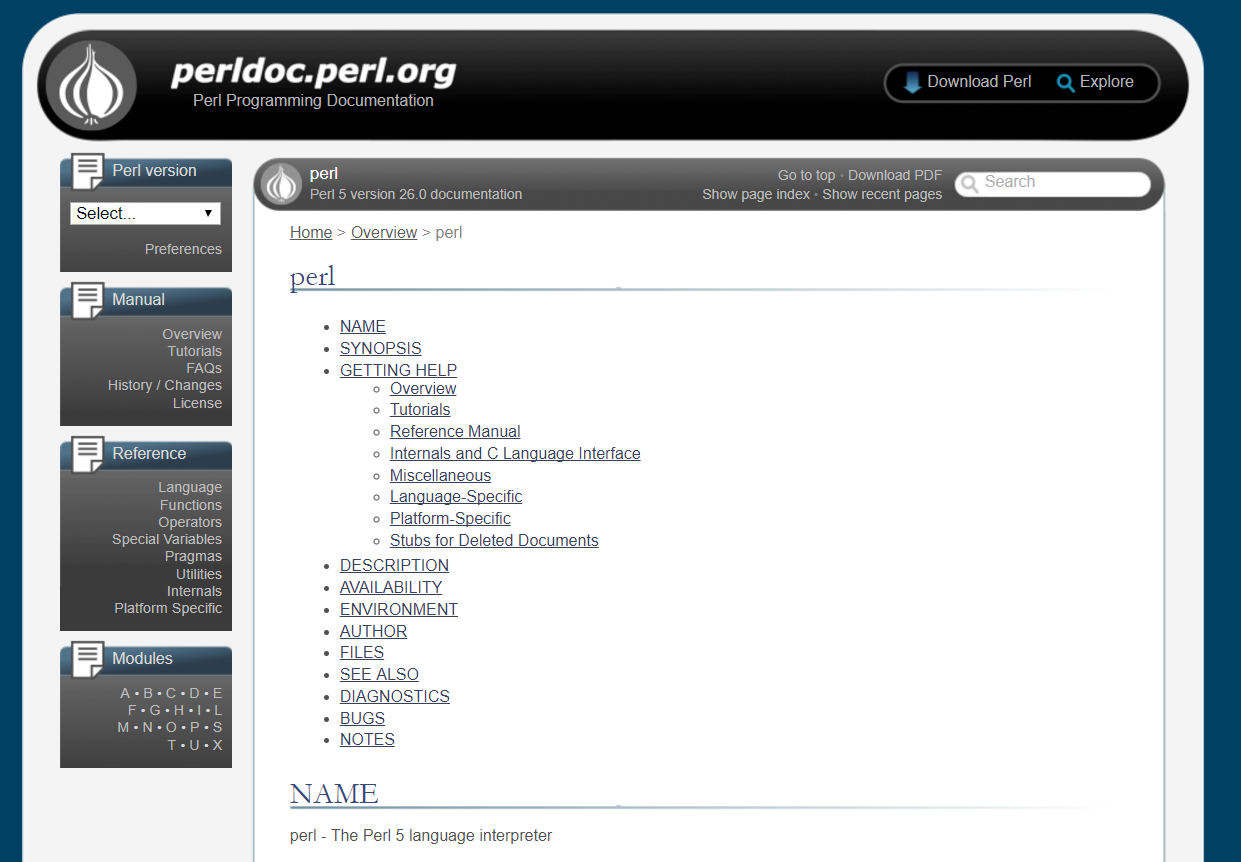The width and height of the screenshot is (1241, 862).
Task: Click the Perl version panel document icon
Action: click(x=88, y=171)
